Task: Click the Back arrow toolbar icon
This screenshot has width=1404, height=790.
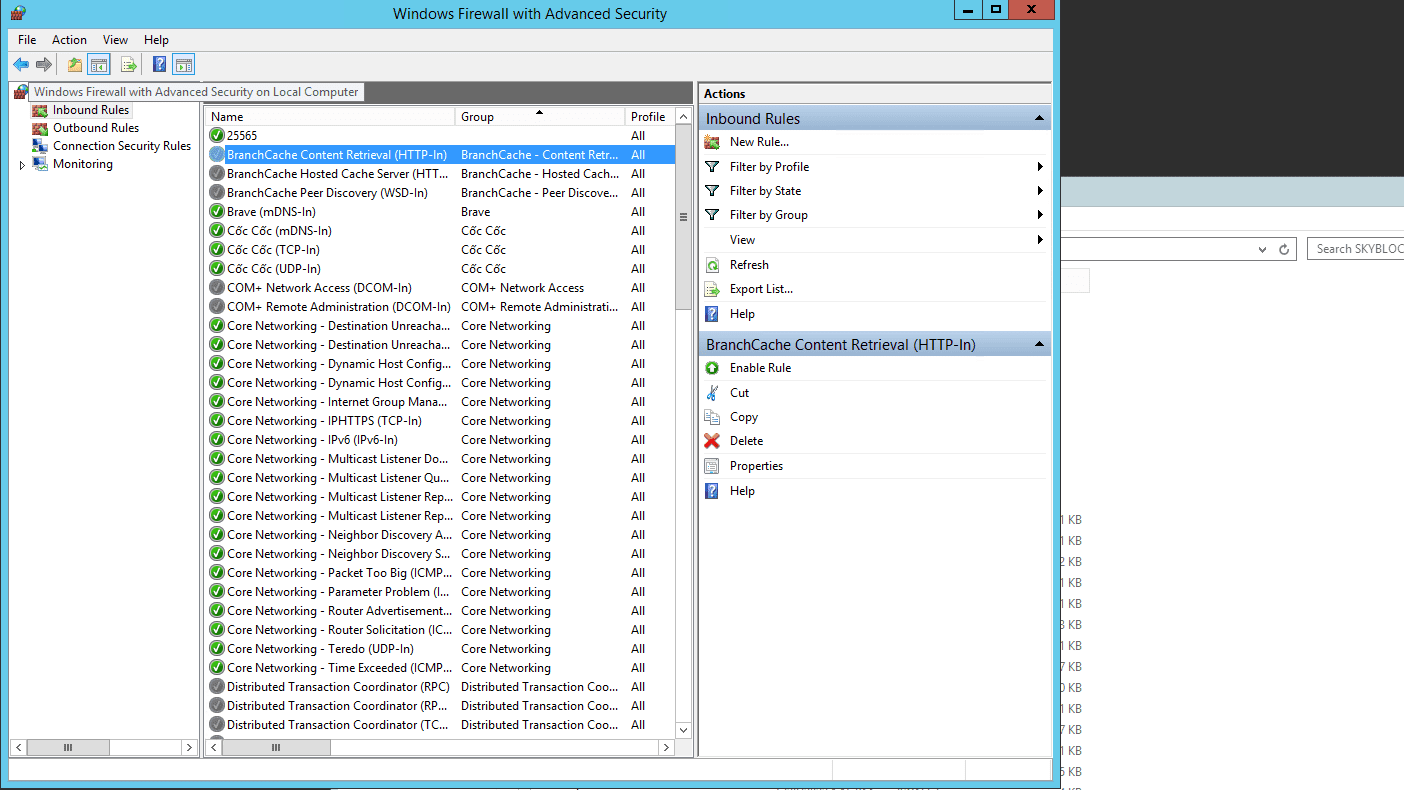Action: 21,65
